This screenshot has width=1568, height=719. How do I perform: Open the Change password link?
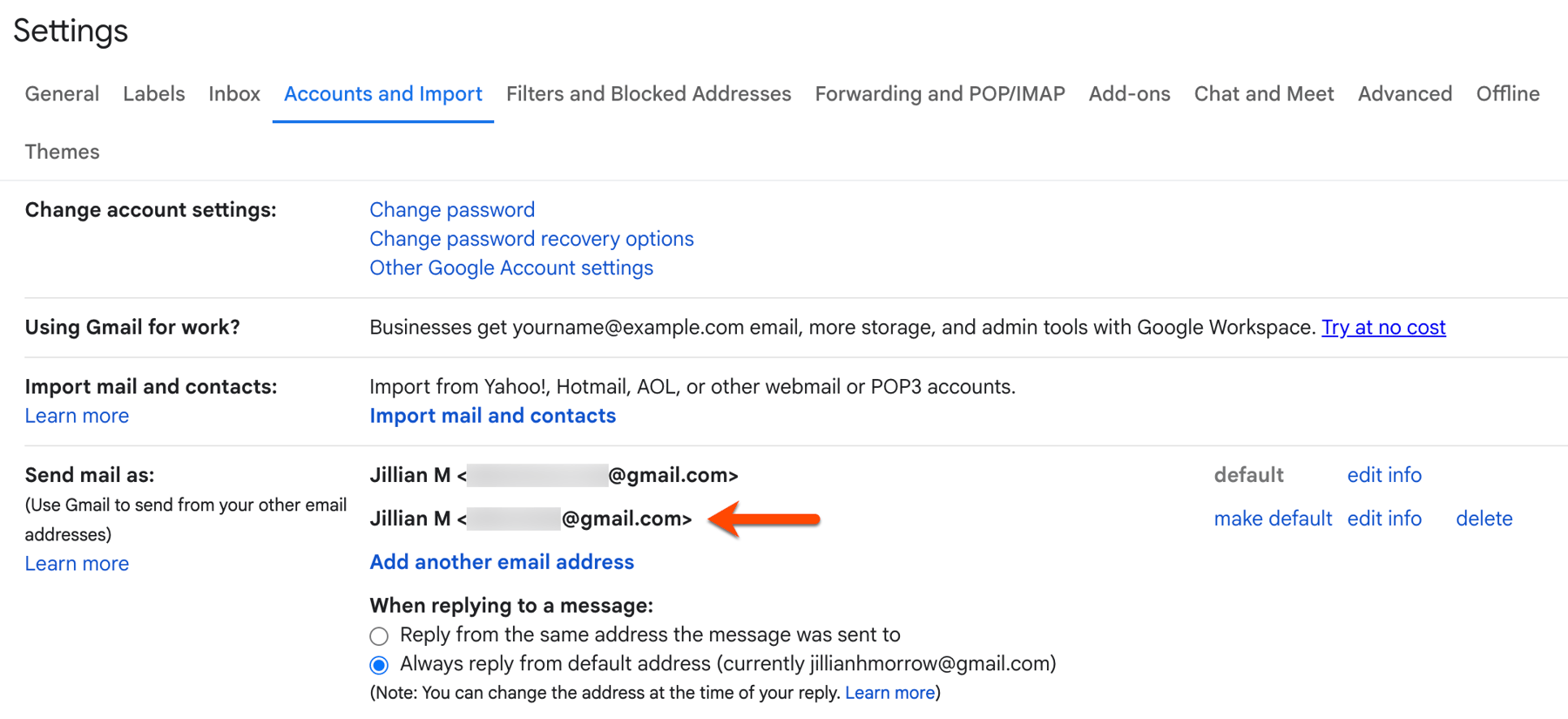click(x=451, y=209)
